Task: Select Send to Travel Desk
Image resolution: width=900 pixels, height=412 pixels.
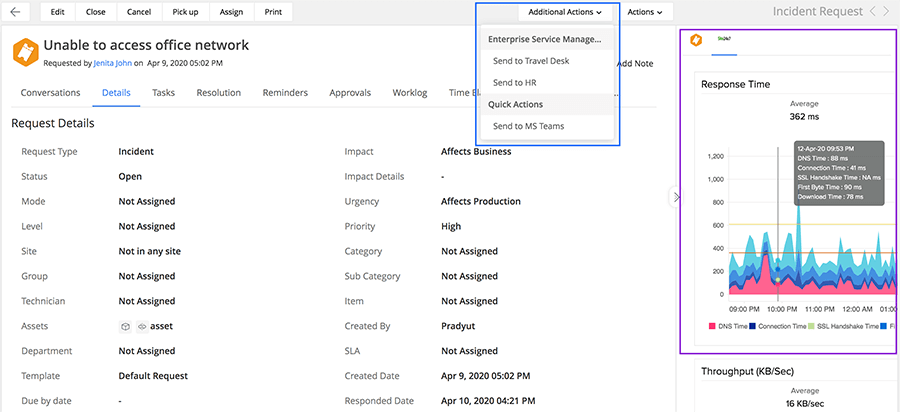Action: pyautogui.click(x=530, y=61)
